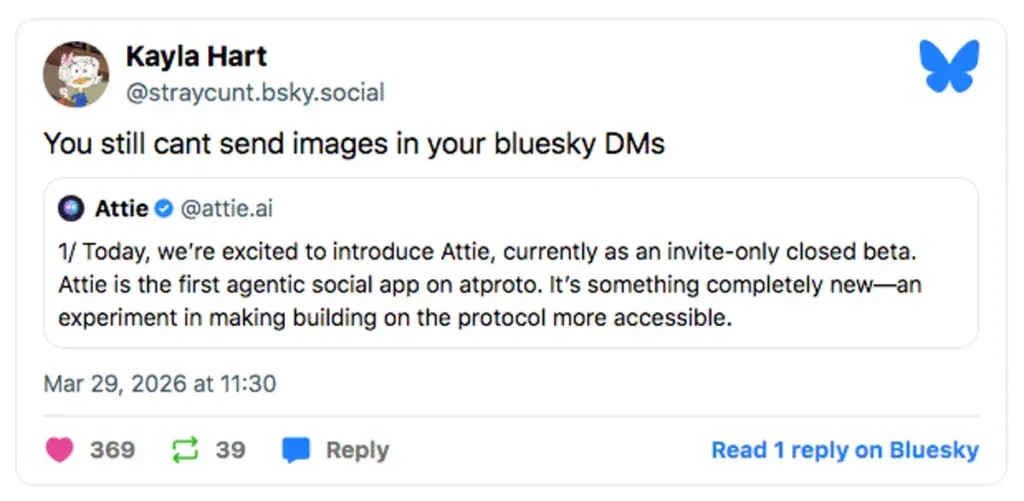Click Attie's blue verified badge
The image size is (1024, 501).
click(165, 209)
